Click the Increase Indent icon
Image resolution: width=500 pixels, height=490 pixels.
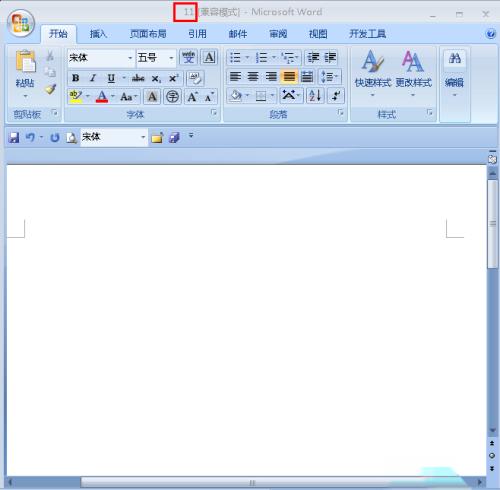point(330,57)
